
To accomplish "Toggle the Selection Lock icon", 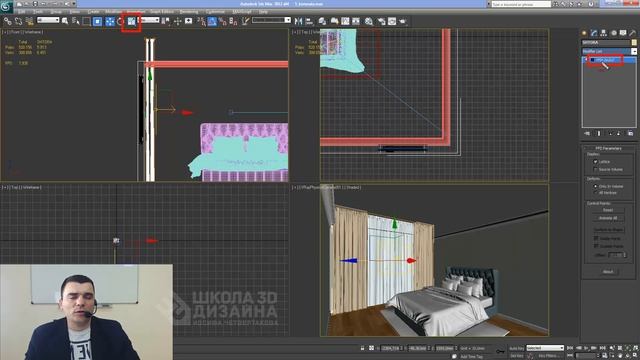I will pyautogui.click(x=362, y=348).
